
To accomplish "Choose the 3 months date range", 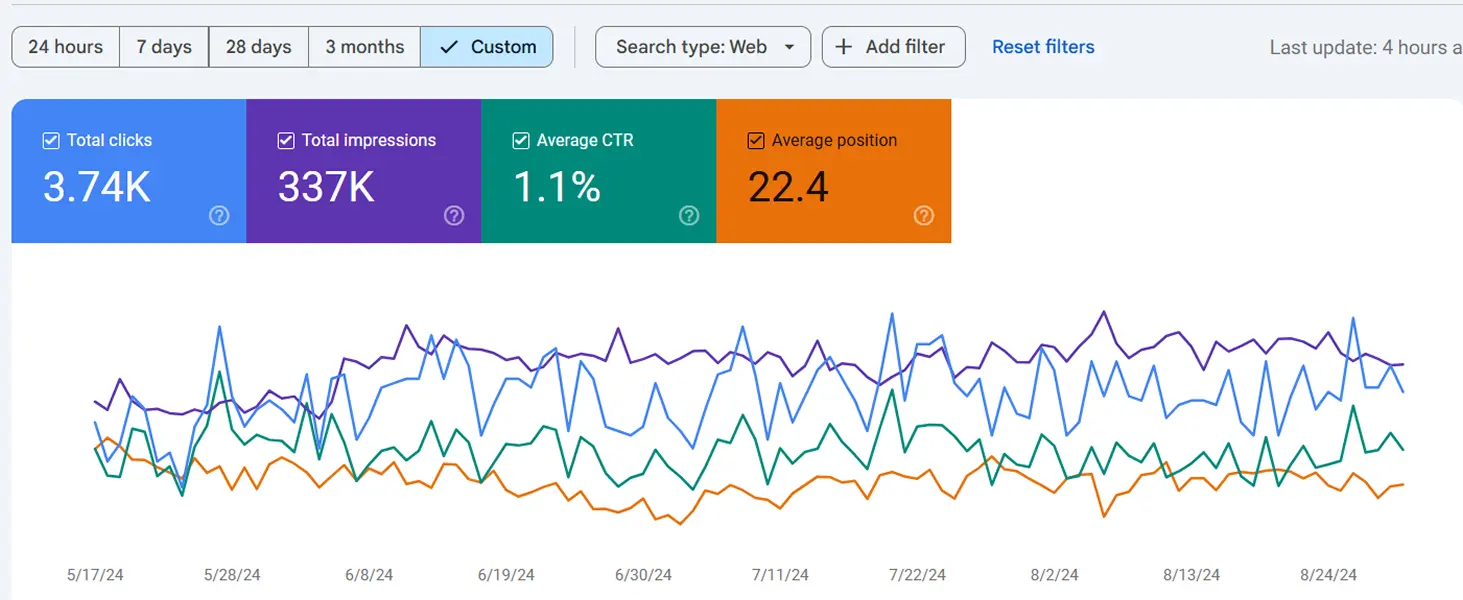I will pyautogui.click(x=365, y=47).
